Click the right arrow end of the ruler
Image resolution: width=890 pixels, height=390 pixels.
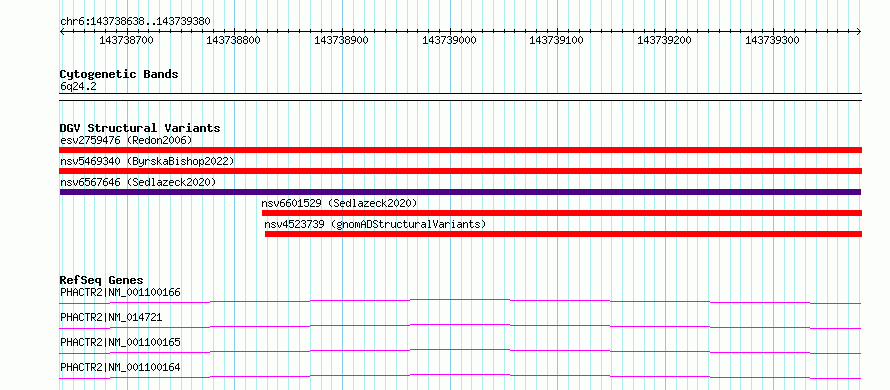pos(859,32)
